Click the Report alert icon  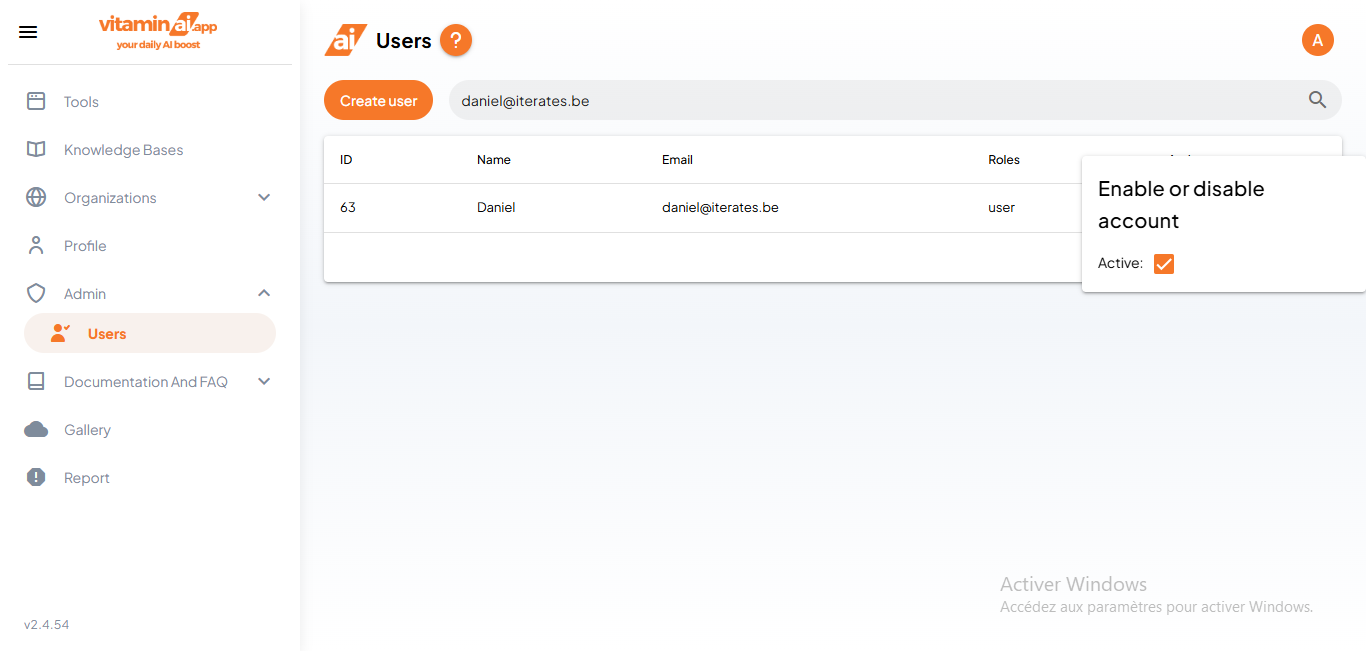pyautogui.click(x=36, y=477)
